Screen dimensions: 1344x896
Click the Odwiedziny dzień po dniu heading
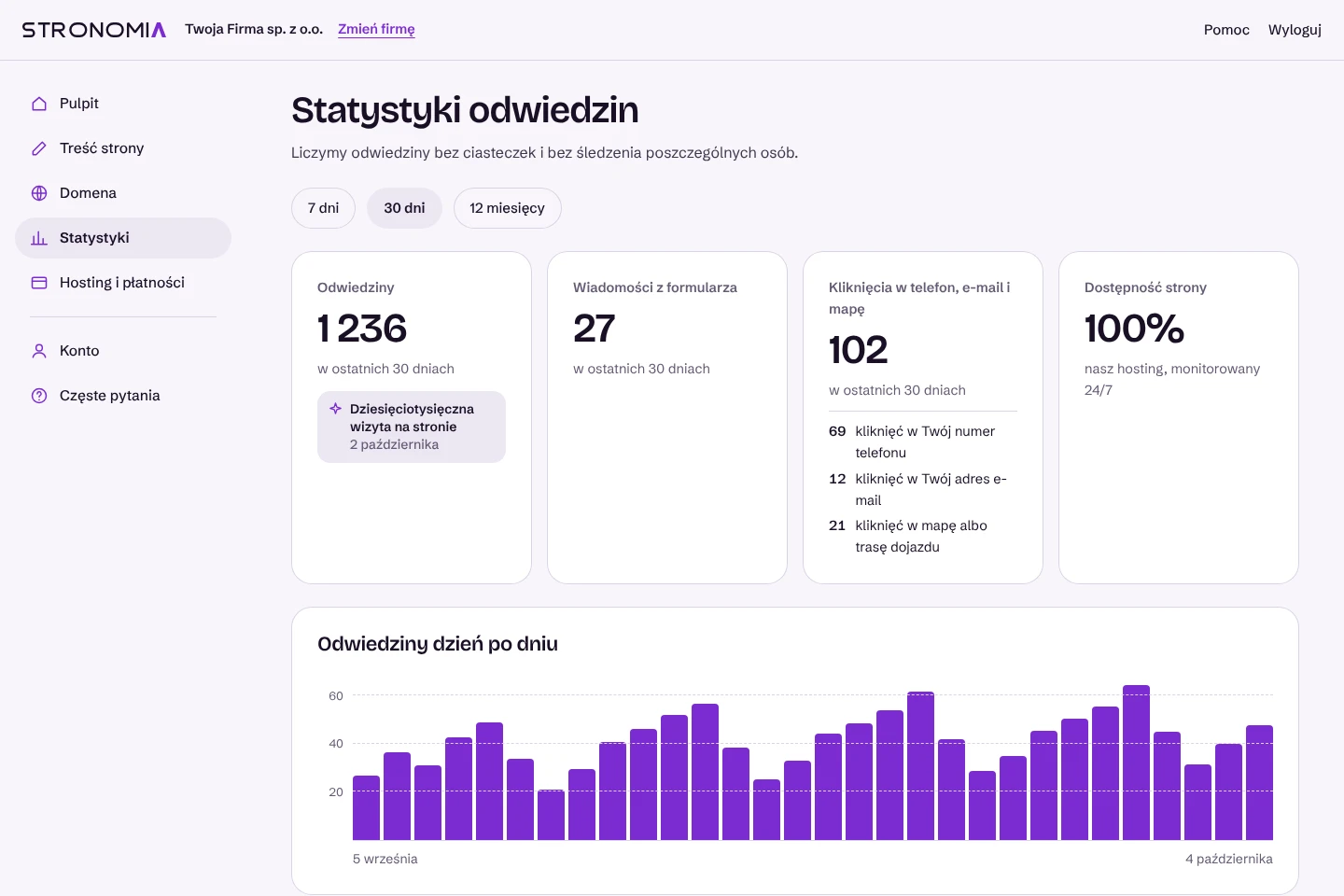tap(438, 644)
